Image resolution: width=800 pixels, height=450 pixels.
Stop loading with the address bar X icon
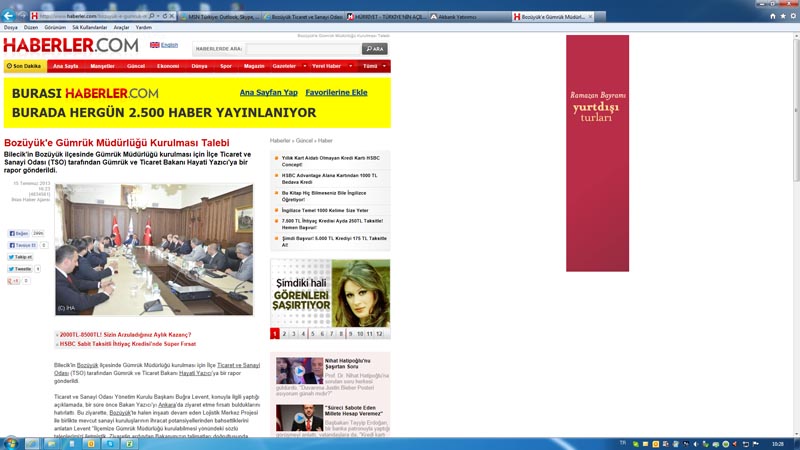[x=171, y=16]
